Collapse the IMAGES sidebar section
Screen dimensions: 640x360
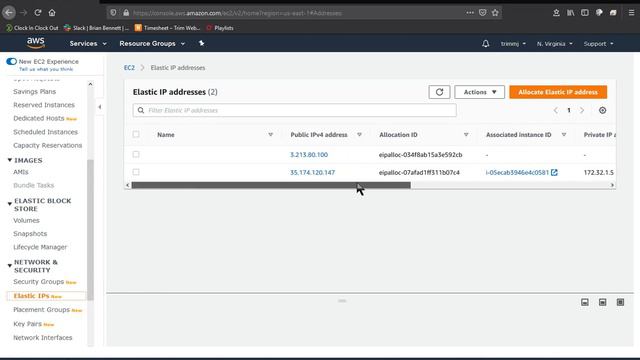pos(10,160)
